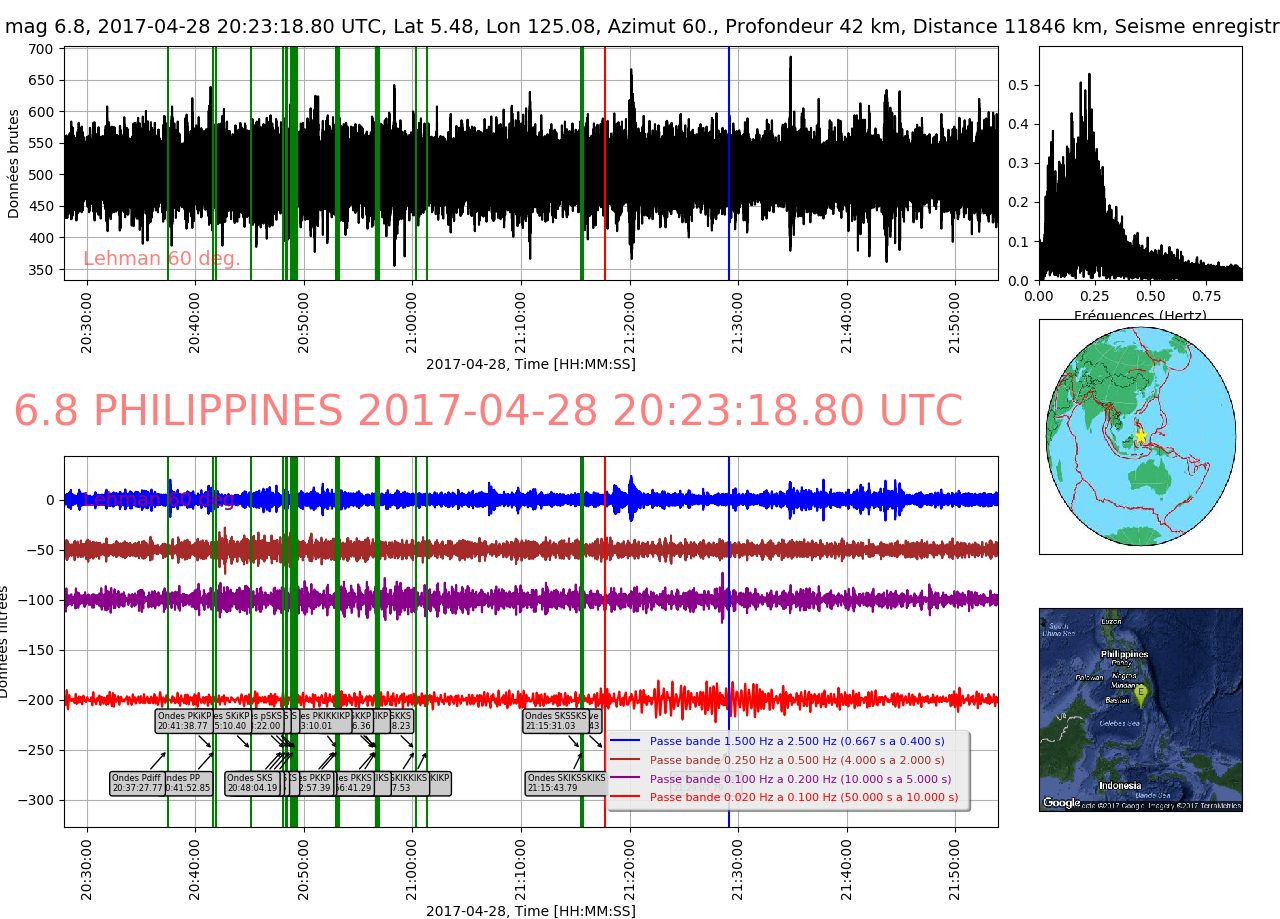Click the Indonesia label on the satellite map
This screenshot has width=1280, height=919.
pyautogui.click(x=1119, y=786)
